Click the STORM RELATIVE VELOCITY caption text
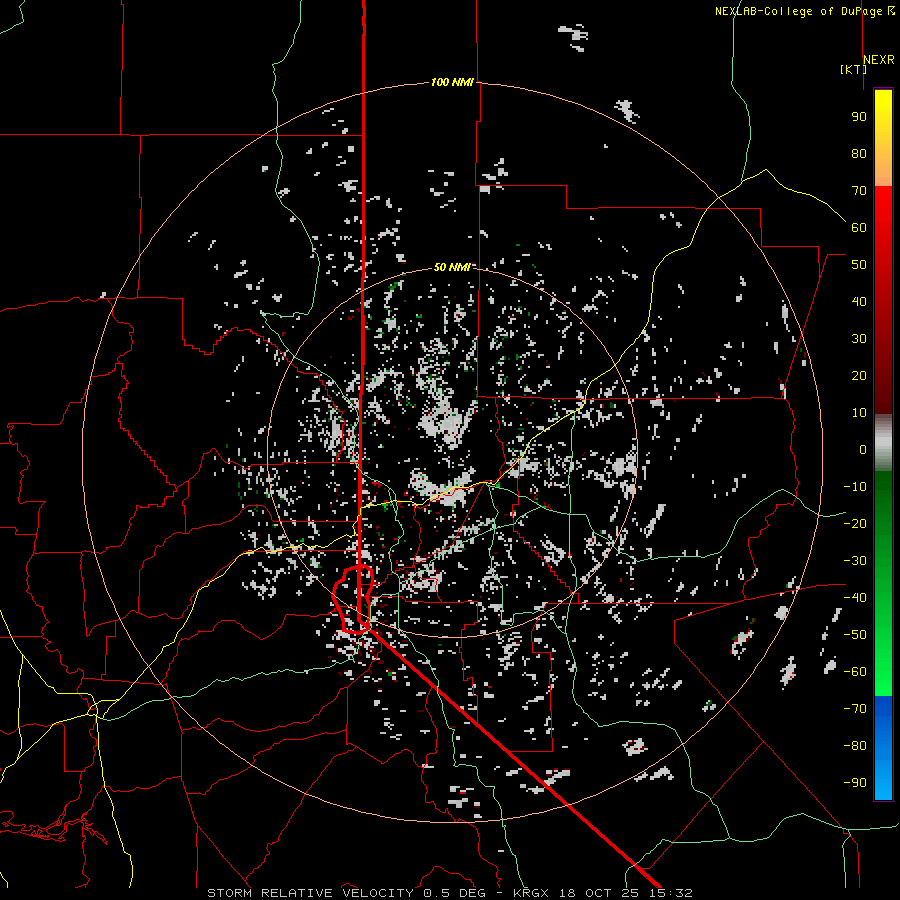Viewport: 900px width, 900px height. 310,893
